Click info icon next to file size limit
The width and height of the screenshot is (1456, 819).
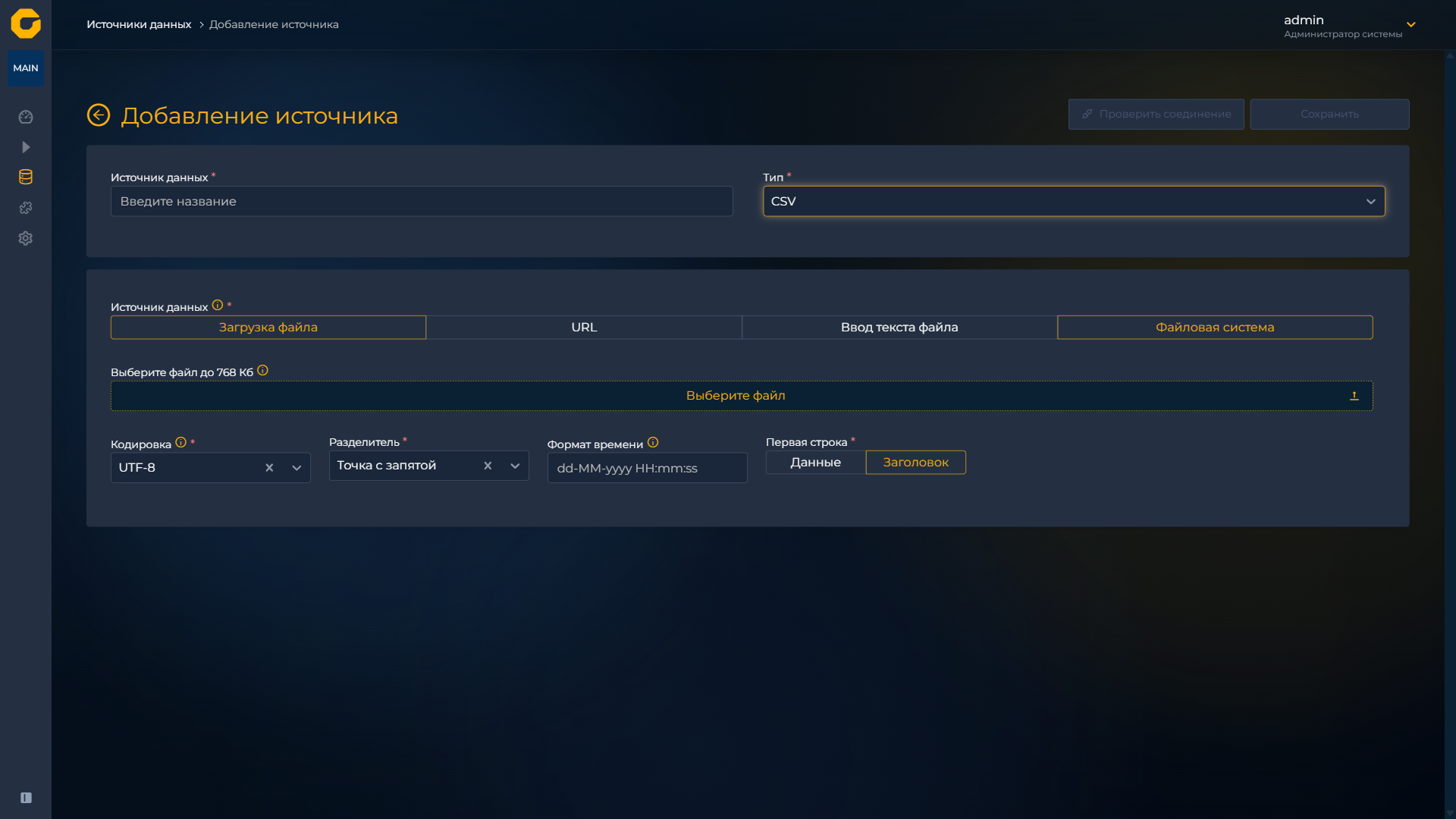tap(262, 370)
